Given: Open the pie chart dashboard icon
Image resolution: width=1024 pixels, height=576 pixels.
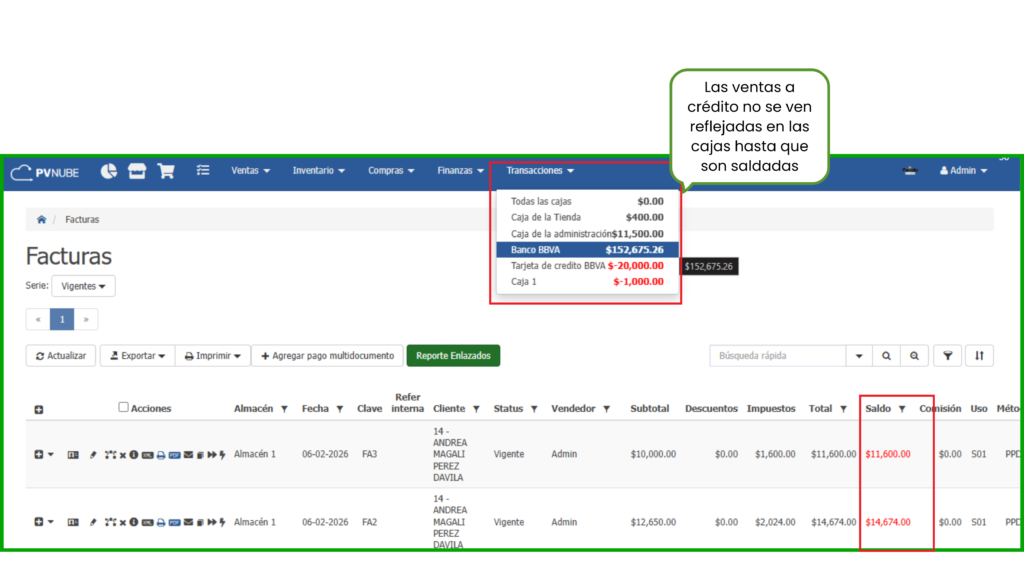Looking at the screenshot, I should [x=109, y=171].
